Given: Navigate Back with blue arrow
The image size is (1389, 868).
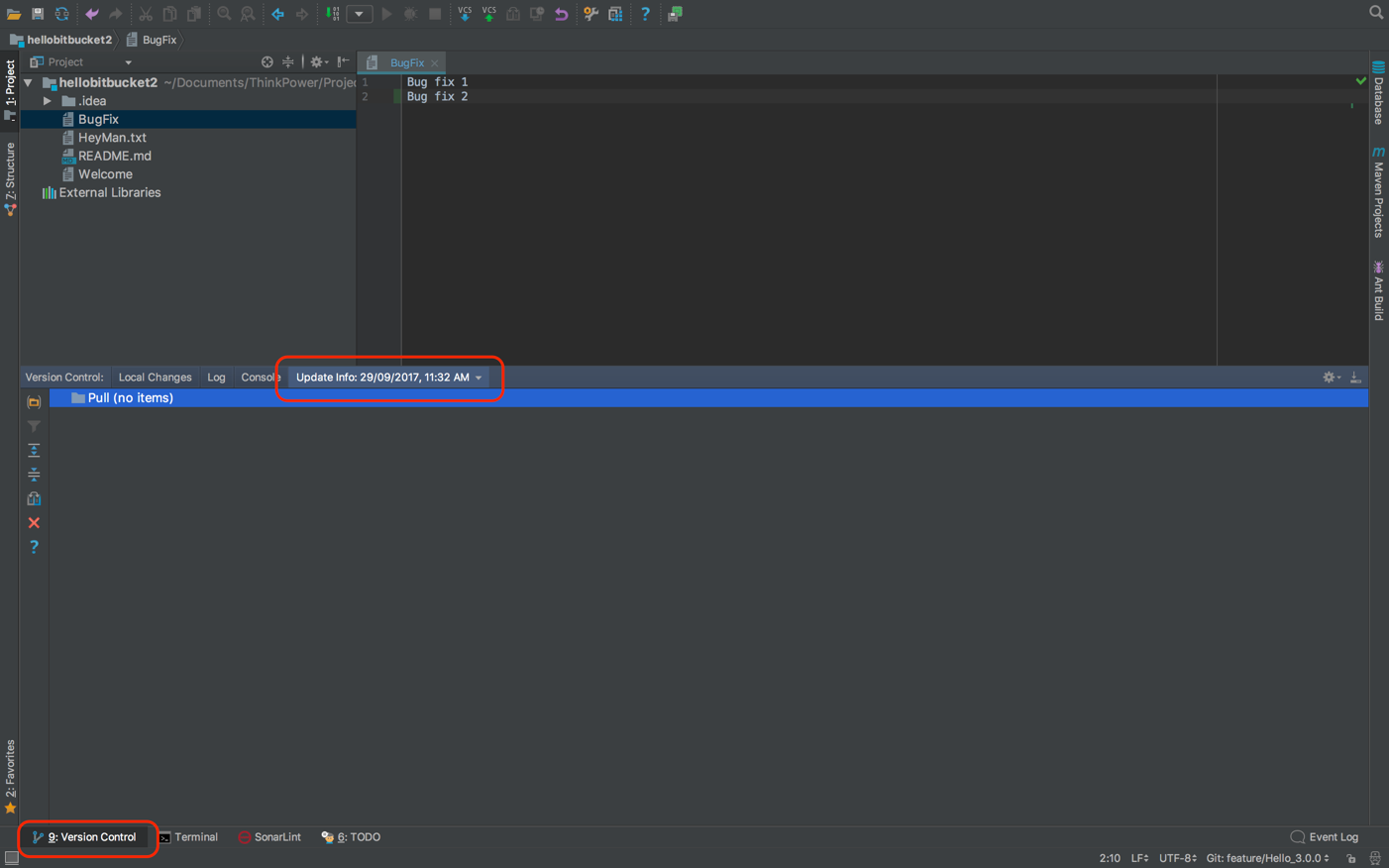Looking at the screenshot, I should 277,14.
